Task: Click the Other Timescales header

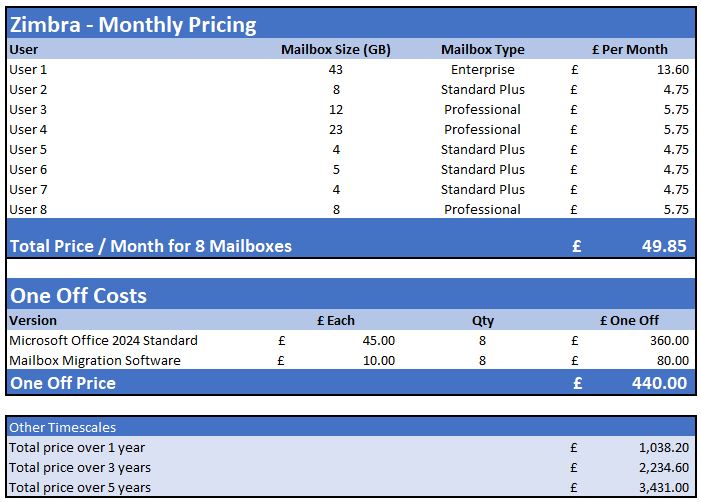Action: [x=63, y=427]
